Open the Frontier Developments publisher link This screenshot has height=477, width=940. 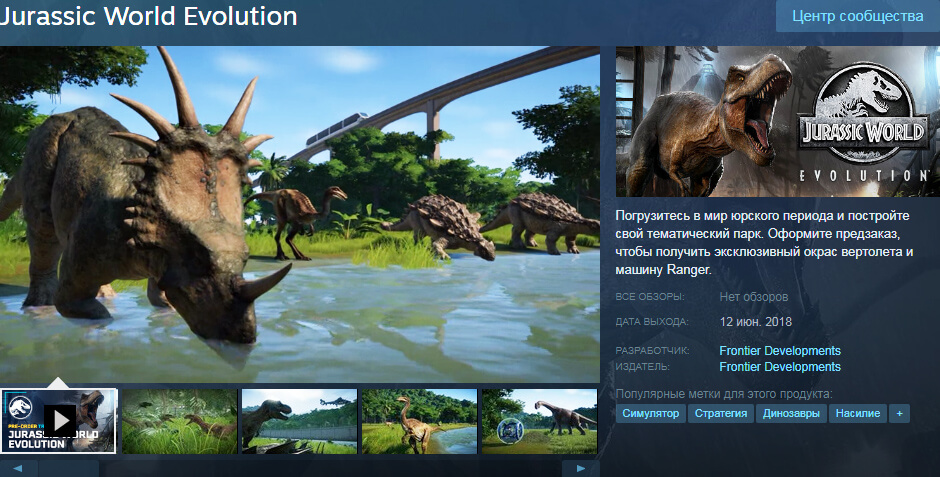[780, 366]
